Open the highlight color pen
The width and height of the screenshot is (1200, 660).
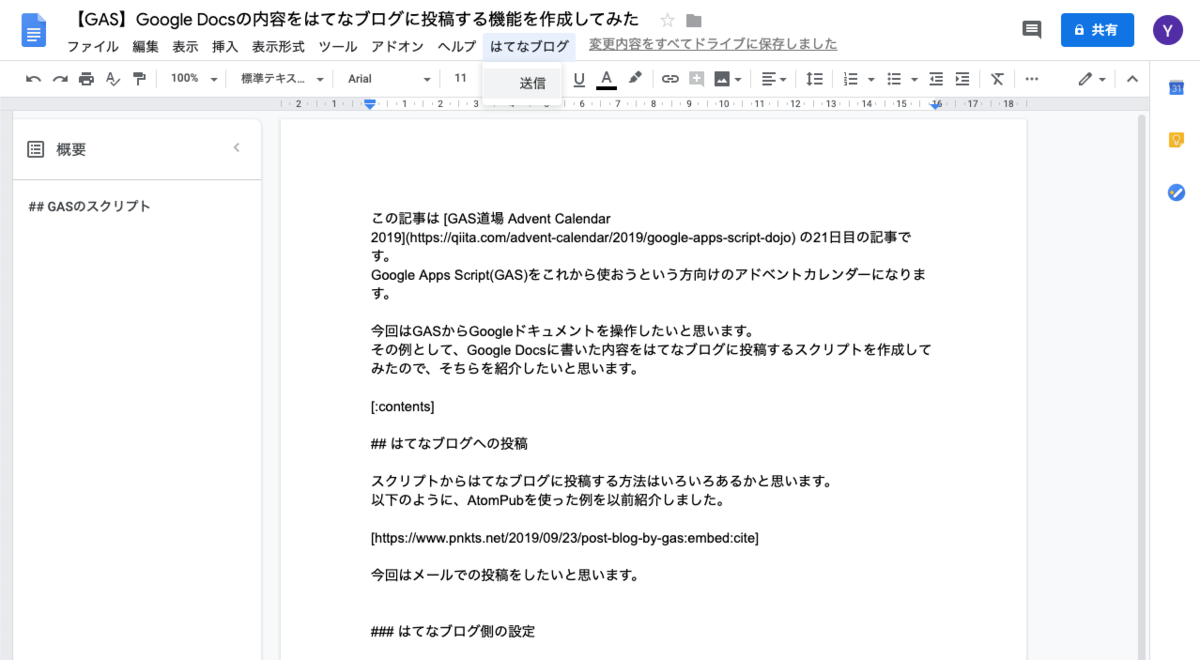point(635,79)
